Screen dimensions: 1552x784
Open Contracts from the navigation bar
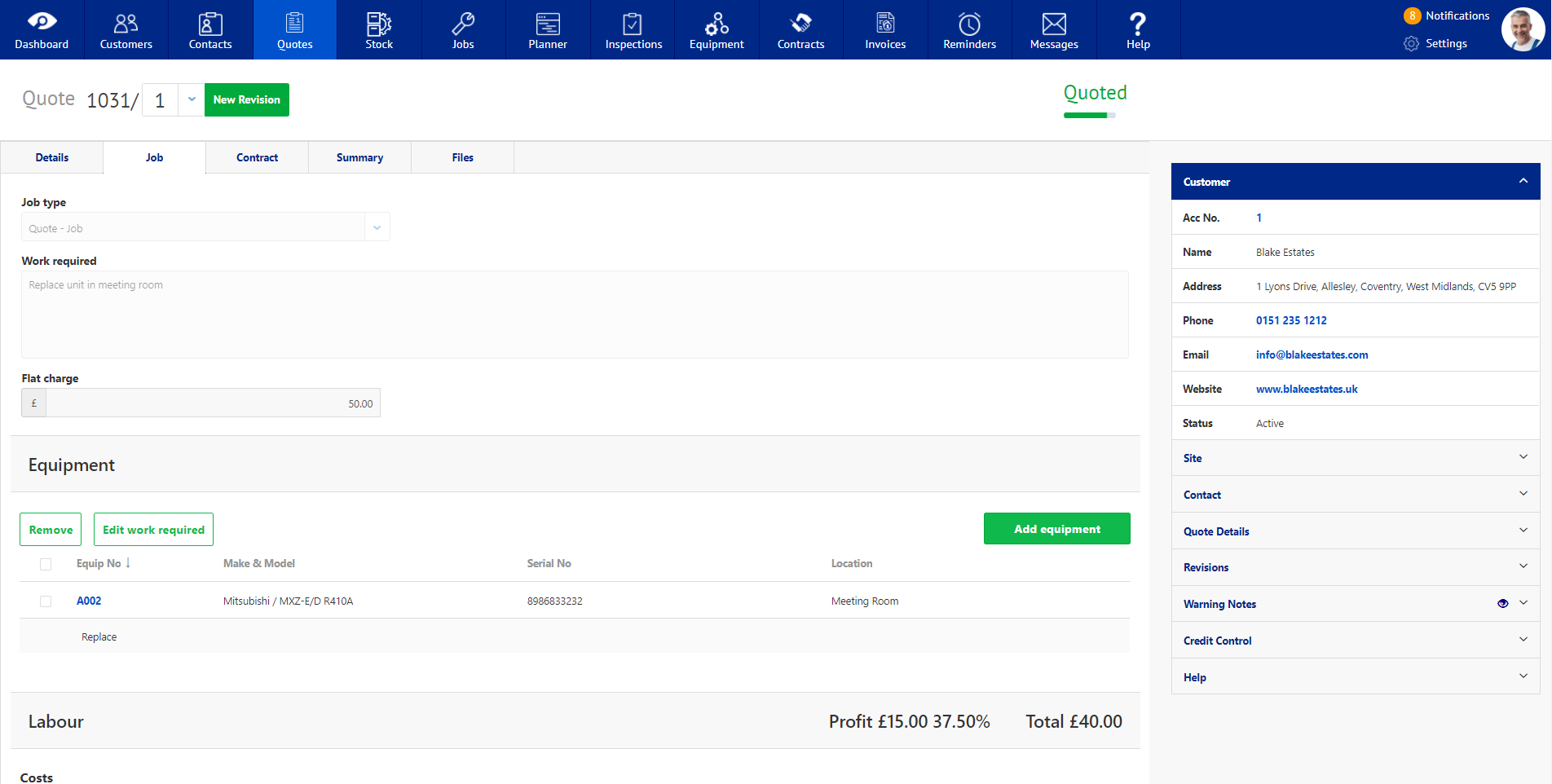click(x=800, y=29)
